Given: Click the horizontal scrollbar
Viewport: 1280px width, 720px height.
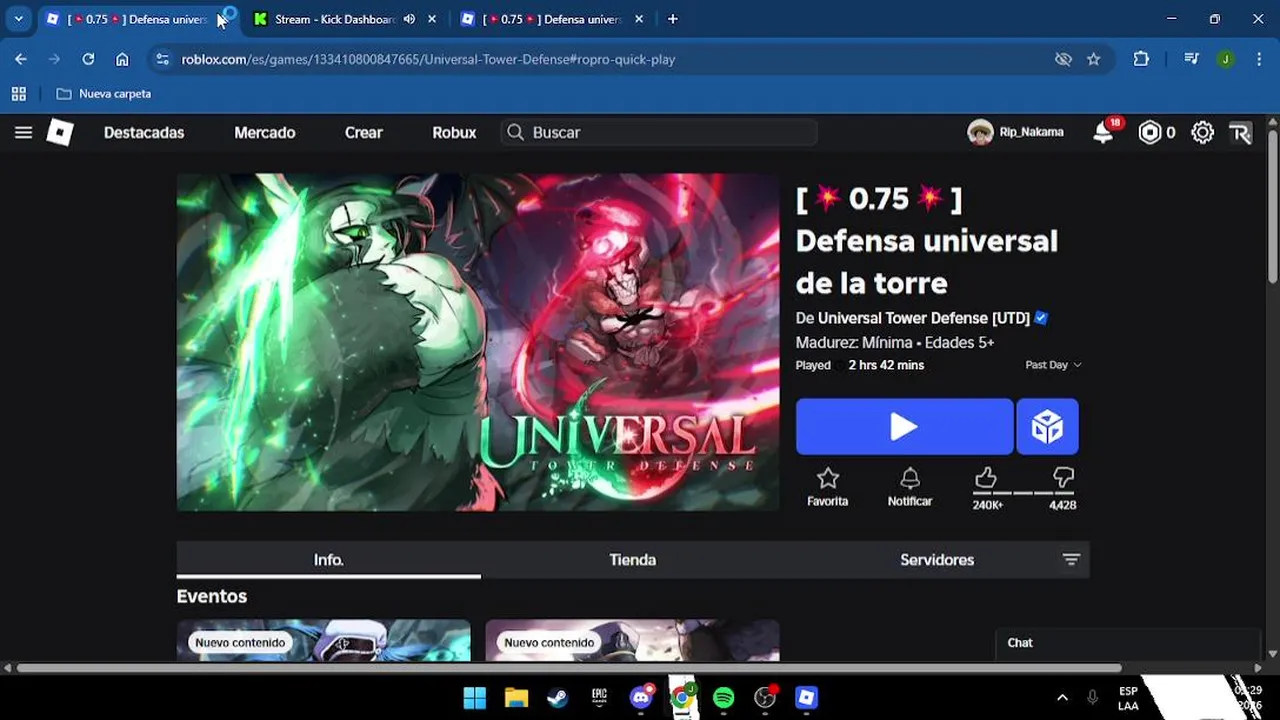Looking at the screenshot, I should [x=568, y=668].
